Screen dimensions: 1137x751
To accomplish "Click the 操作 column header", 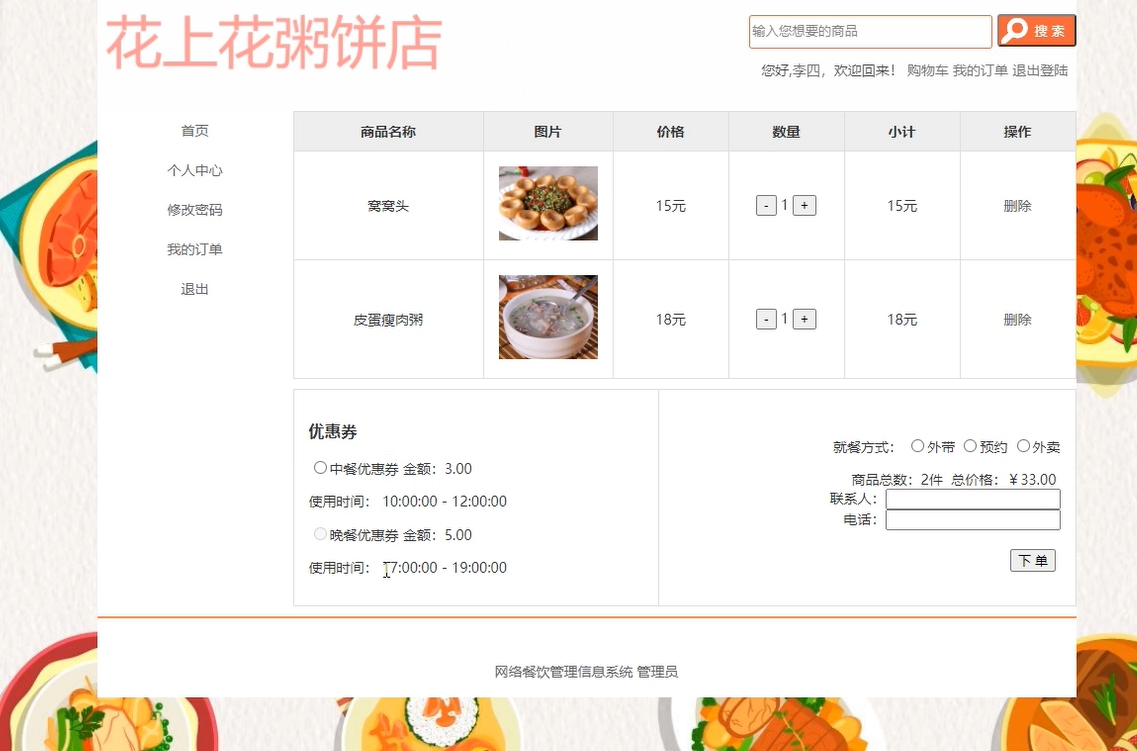I will (1017, 132).
